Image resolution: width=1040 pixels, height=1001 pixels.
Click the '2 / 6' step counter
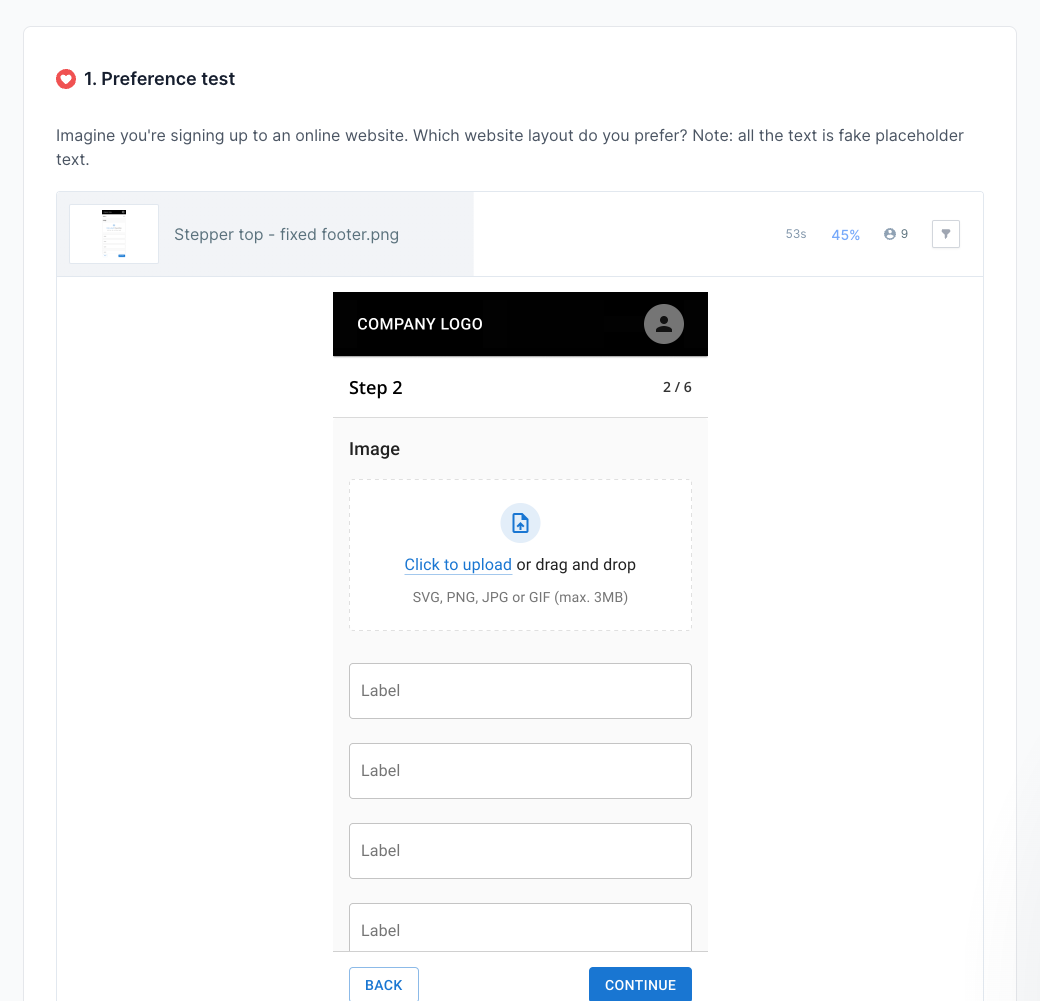[x=677, y=387]
